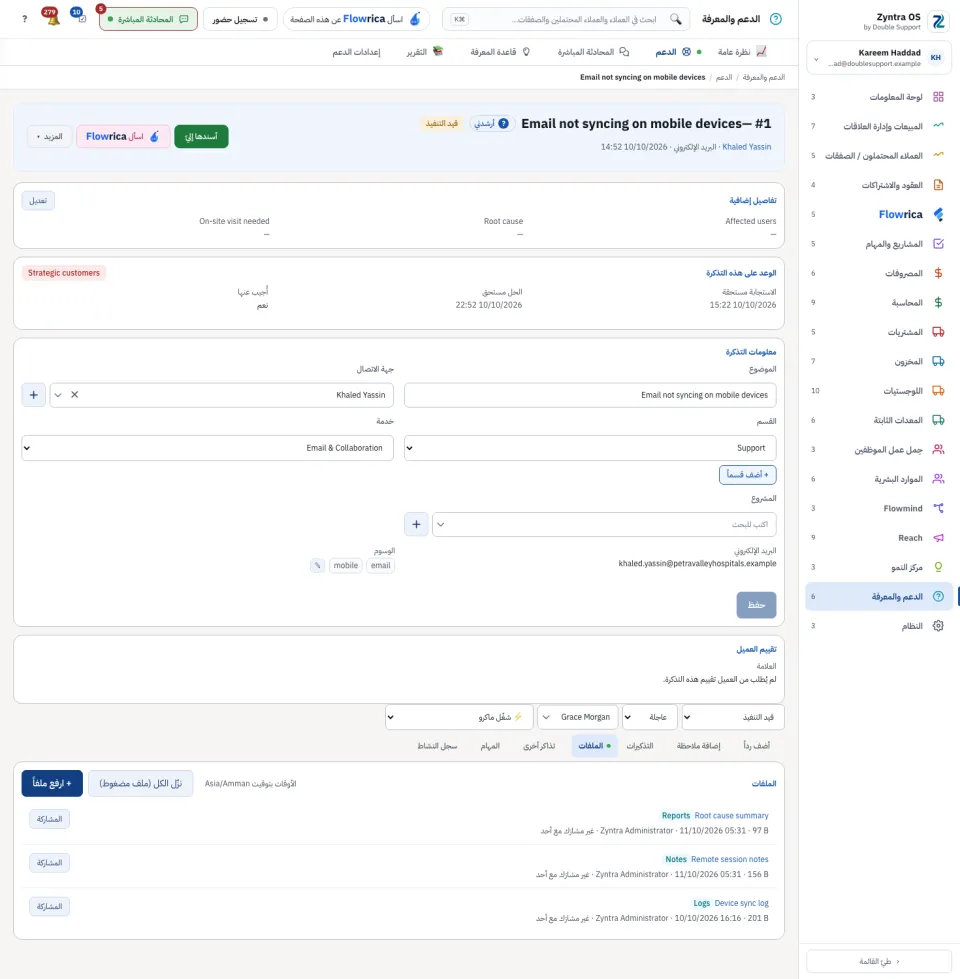Screen dimensions: 960x979
Task: Click المشاركة share button for Device sync log
Action: [x=49, y=906]
